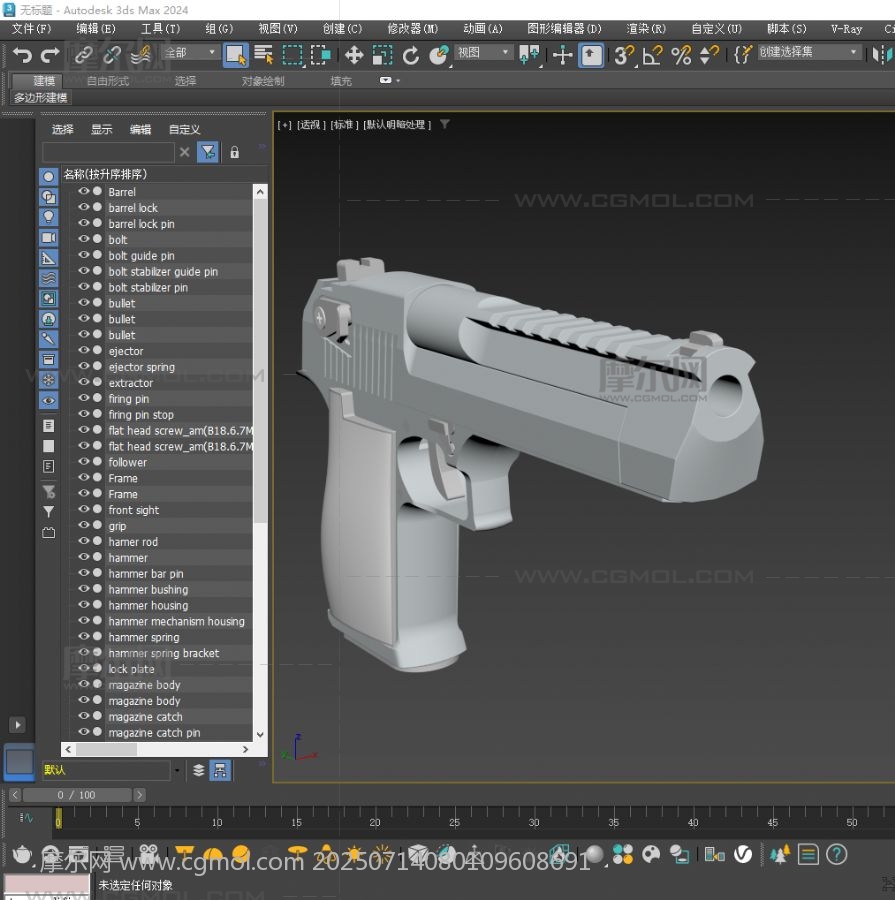This screenshot has height=900, width=895.
Task: Toggle the Percent Snap button
Action: (681, 55)
